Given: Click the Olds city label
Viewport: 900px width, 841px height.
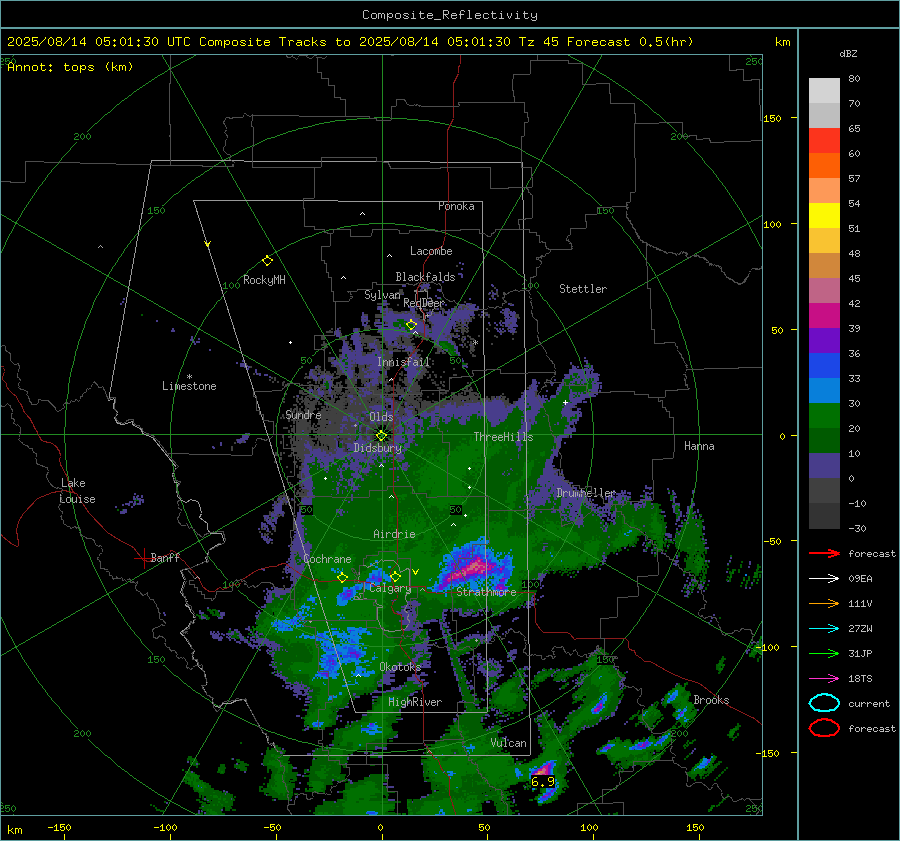Looking at the screenshot, I should [x=381, y=417].
